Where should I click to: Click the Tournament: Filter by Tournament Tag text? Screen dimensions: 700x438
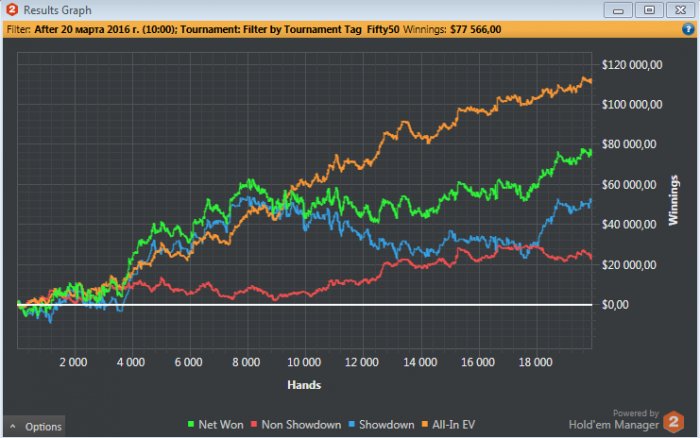271,29
